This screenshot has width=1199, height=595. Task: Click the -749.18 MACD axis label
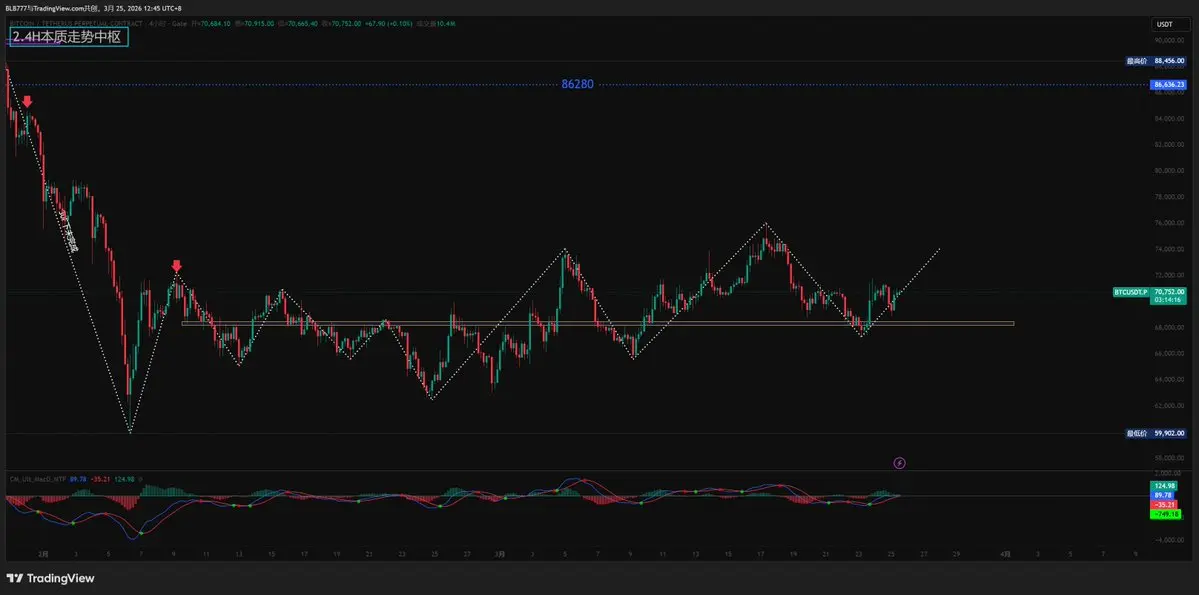tap(1163, 514)
